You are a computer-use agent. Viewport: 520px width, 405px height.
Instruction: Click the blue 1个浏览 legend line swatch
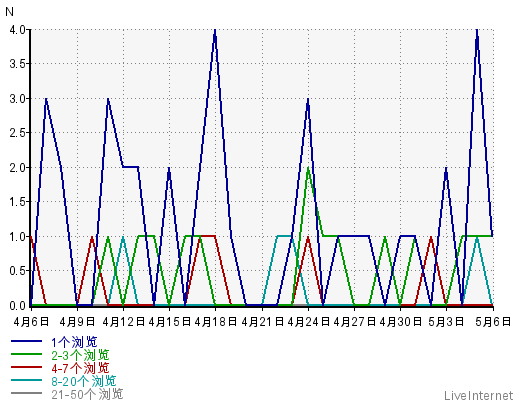click(x=27, y=341)
